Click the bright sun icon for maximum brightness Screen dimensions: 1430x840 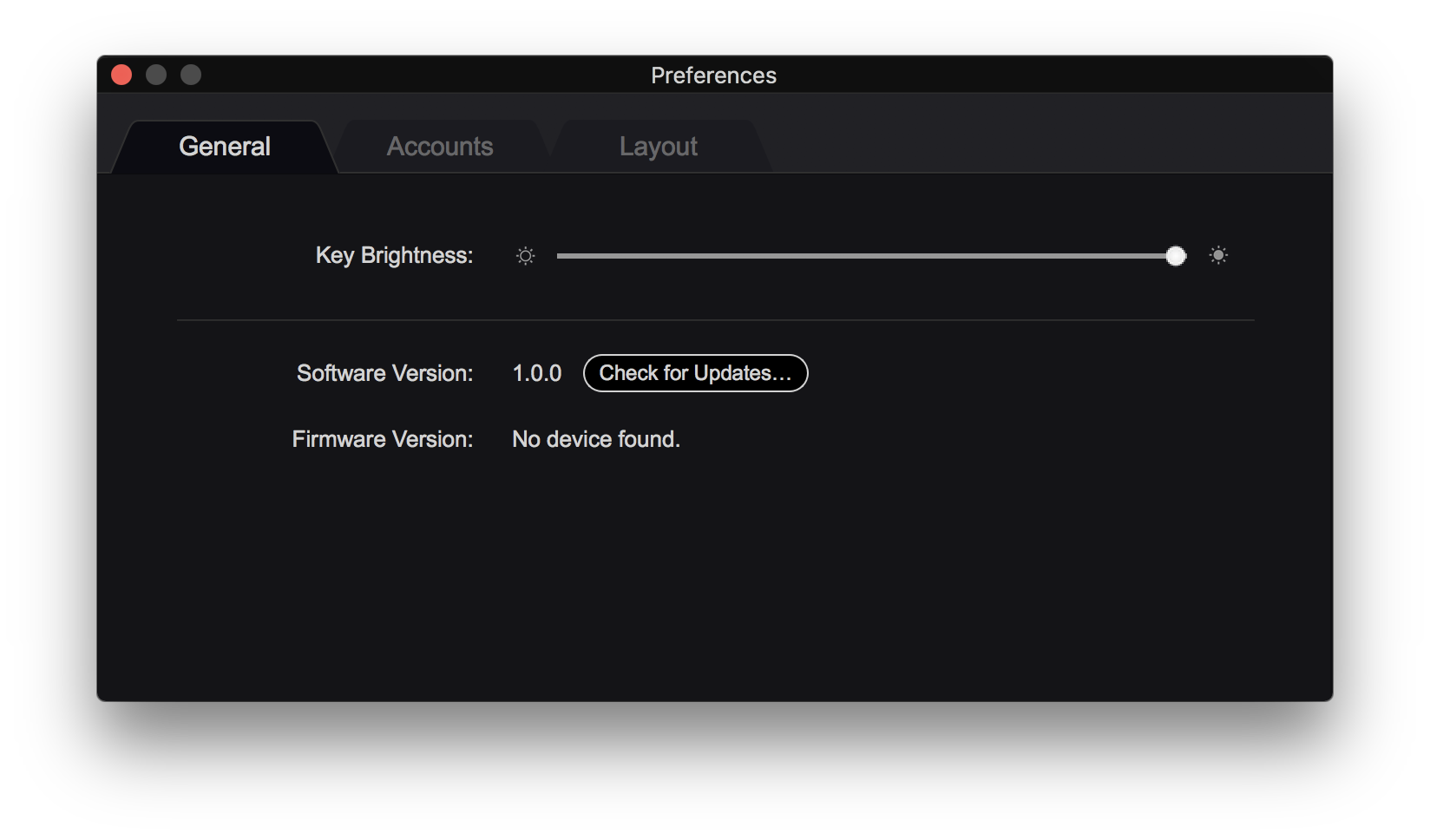[x=1218, y=255]
